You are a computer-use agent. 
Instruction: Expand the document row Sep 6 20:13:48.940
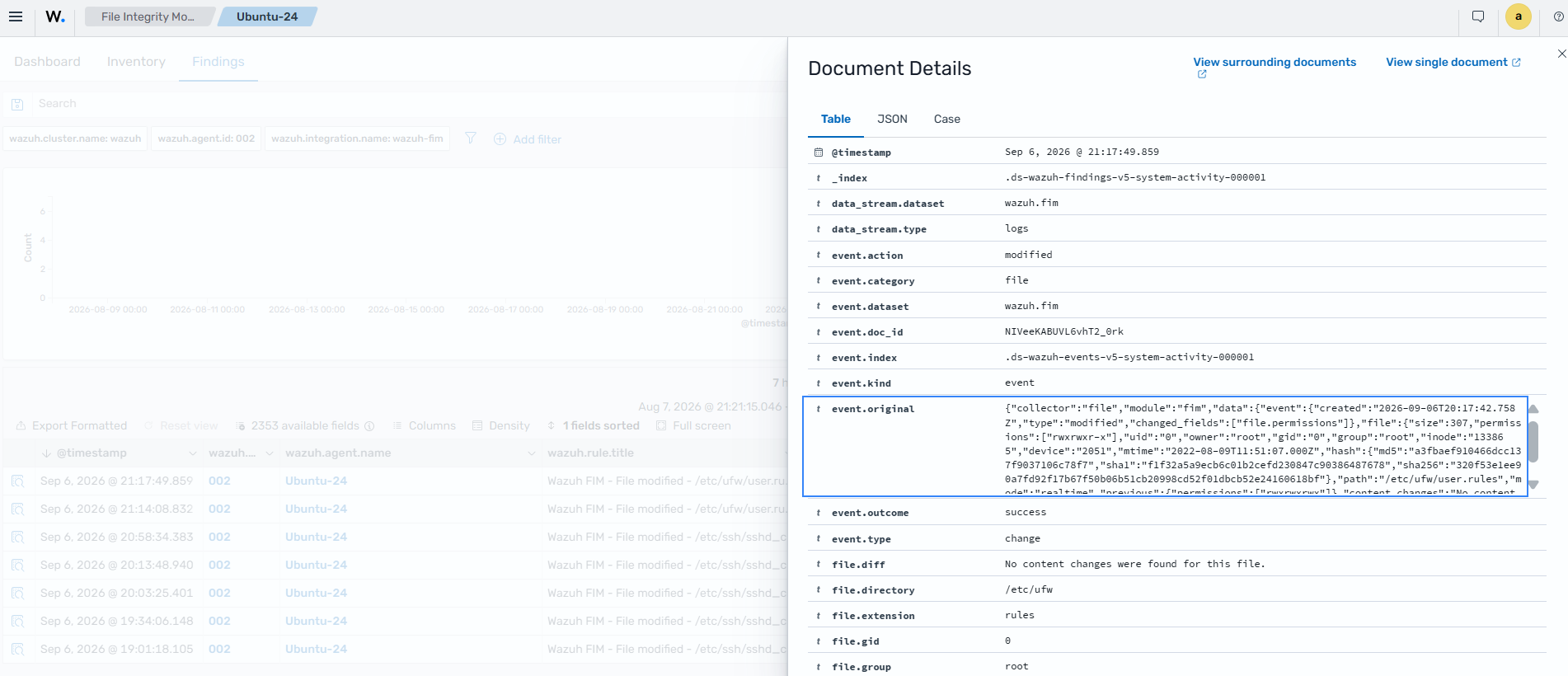[17, 565]
